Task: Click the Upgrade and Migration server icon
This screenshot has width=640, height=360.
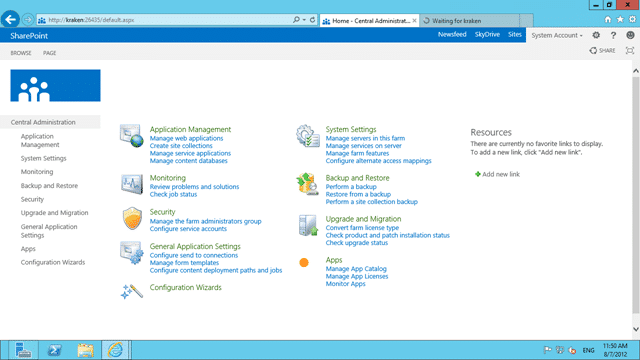Action: coord(308,225)
